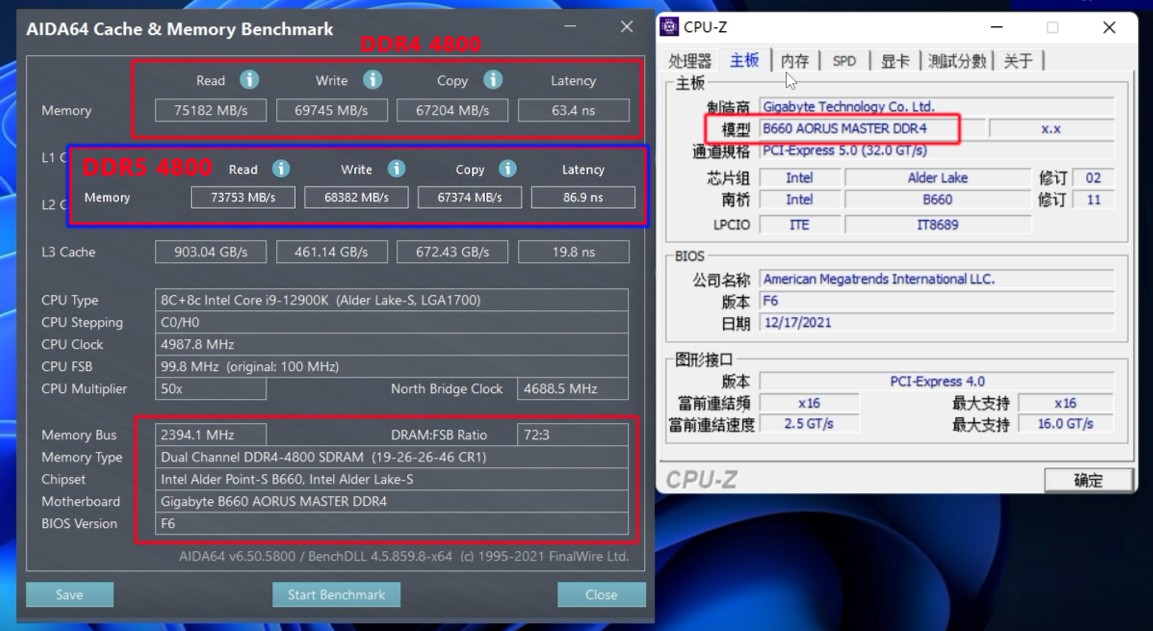This screenshot has width=1153, height=631.
Task: Click the BIOS version F6 field in CPU-Z
Action: [937, 300]
